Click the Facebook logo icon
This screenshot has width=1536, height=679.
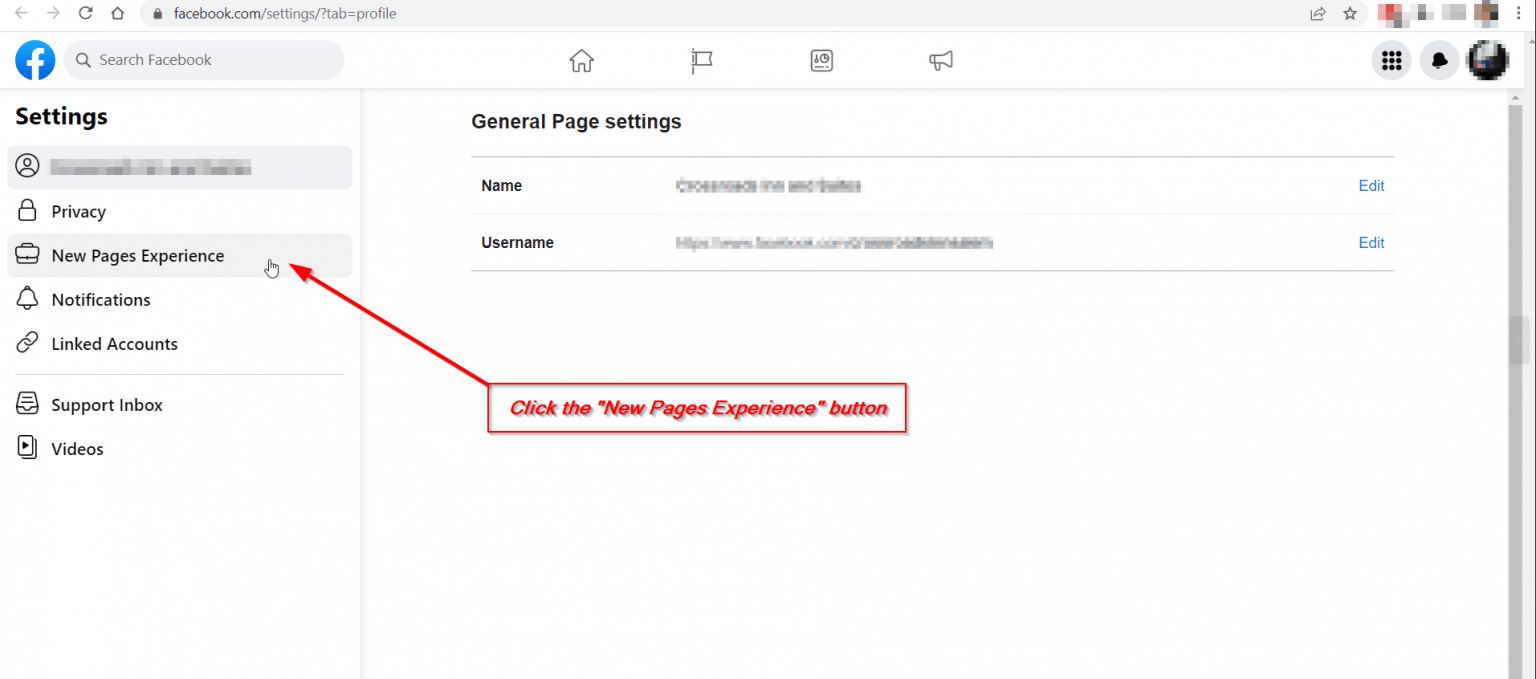35,60
